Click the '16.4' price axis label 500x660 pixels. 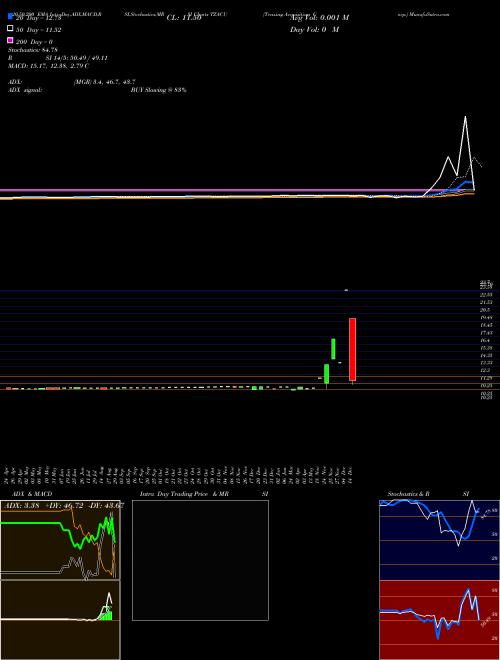485,340
